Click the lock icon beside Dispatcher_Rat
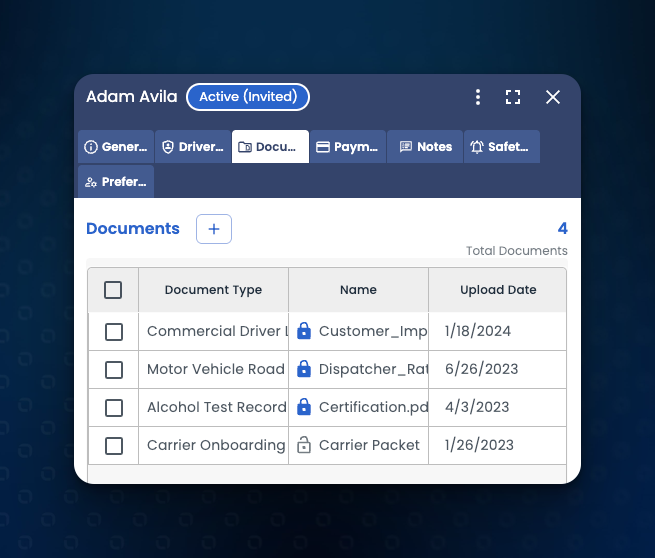Image resolution: width=655 pixels, height=558 pixels. 304,369
